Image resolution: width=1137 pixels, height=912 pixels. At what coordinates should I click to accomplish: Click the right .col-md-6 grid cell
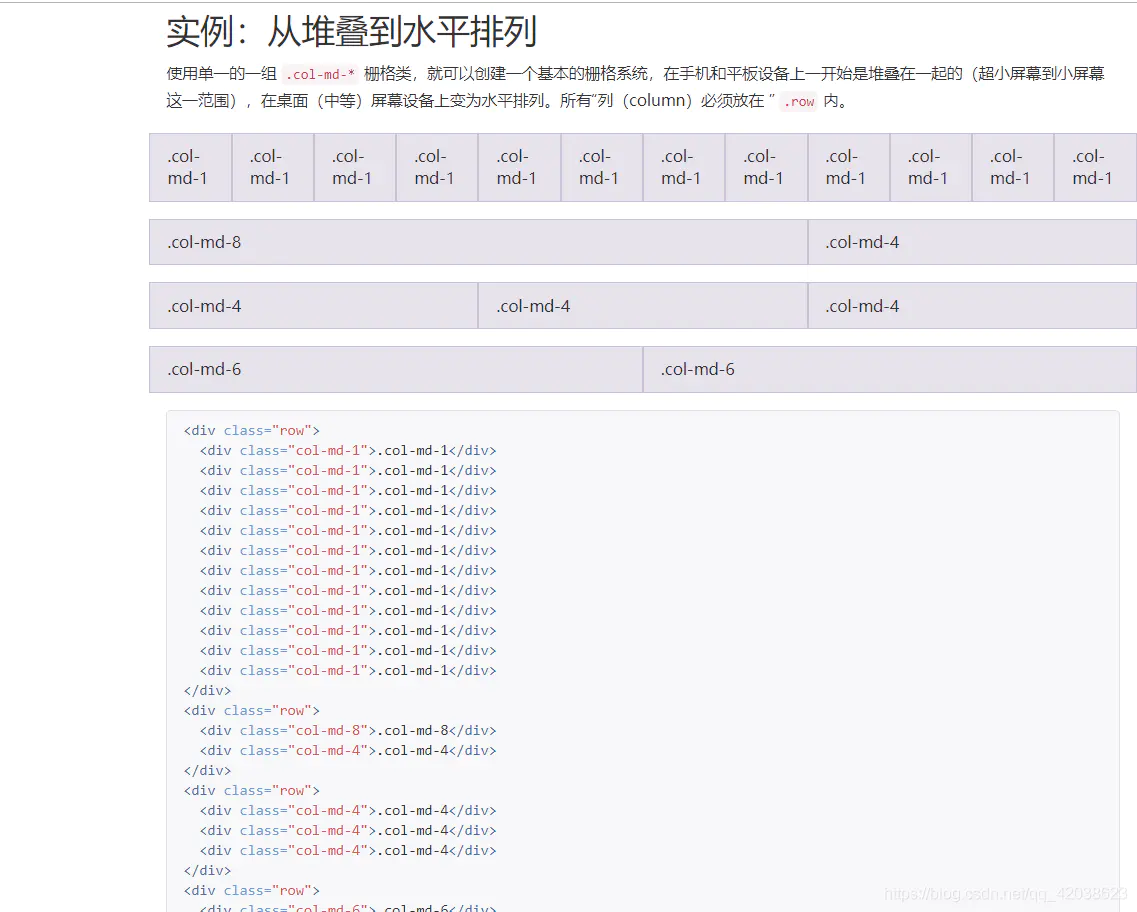(890, 370)
